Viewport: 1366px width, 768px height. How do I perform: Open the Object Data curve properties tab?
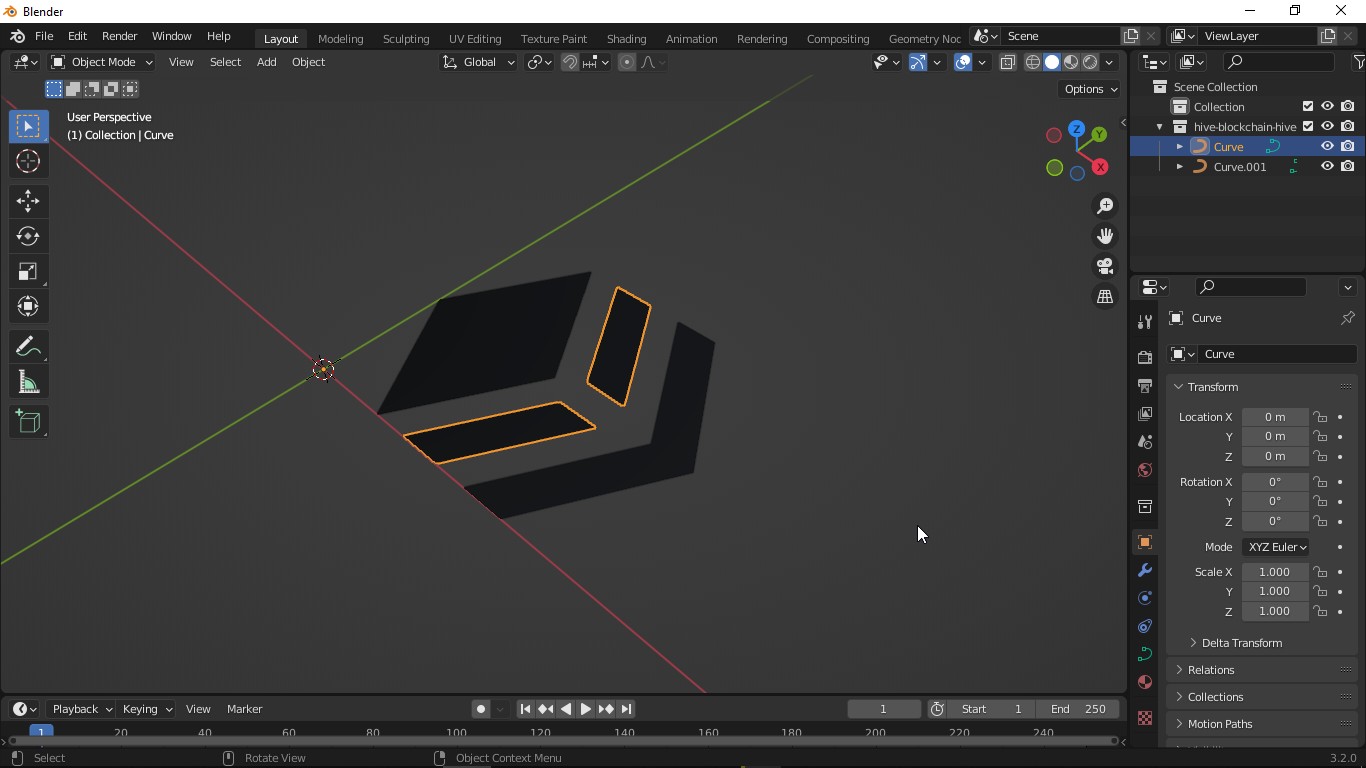point(1145,654)
